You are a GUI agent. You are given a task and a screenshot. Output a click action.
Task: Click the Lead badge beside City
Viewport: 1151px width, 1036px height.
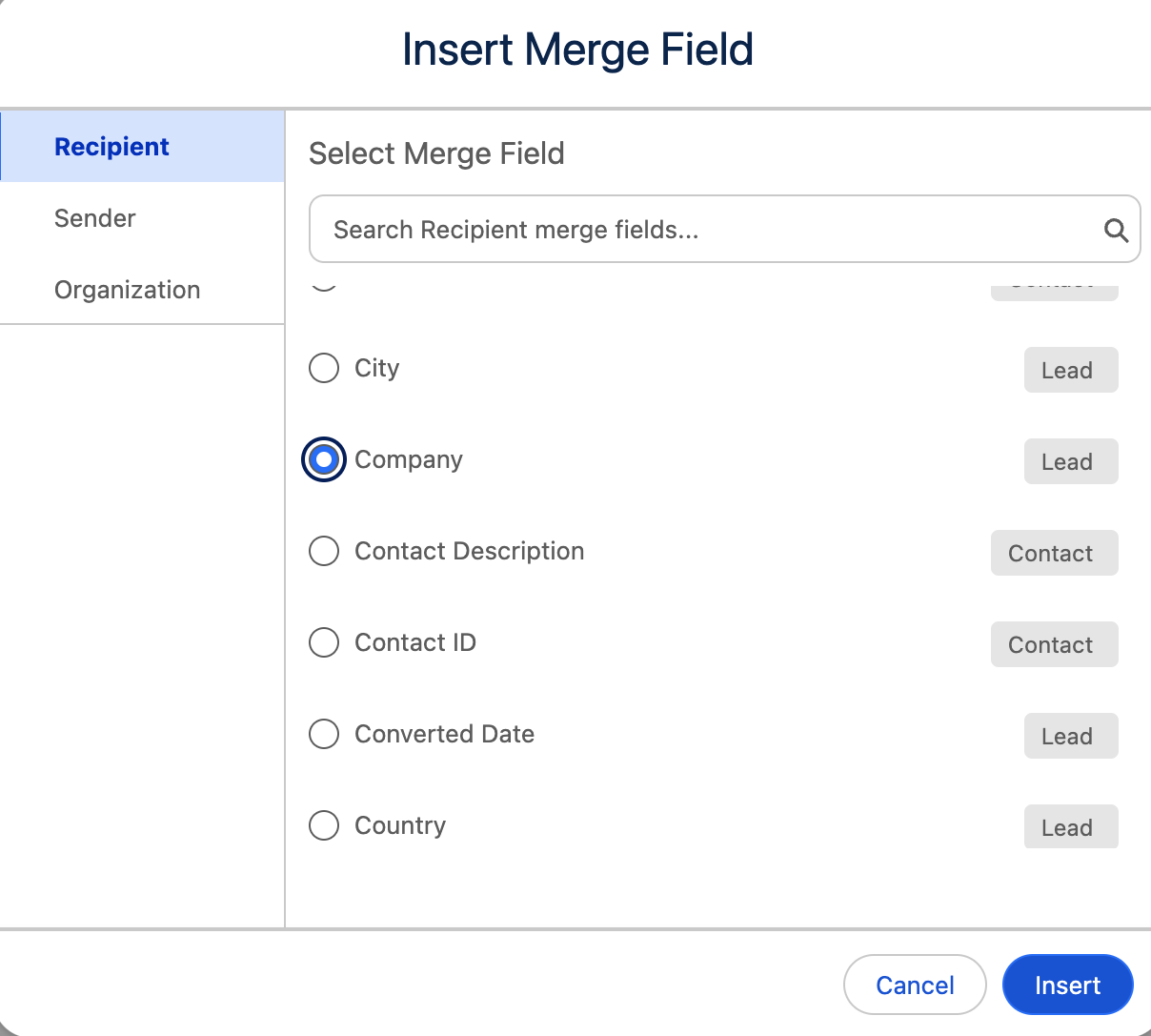pos(1070,370)
